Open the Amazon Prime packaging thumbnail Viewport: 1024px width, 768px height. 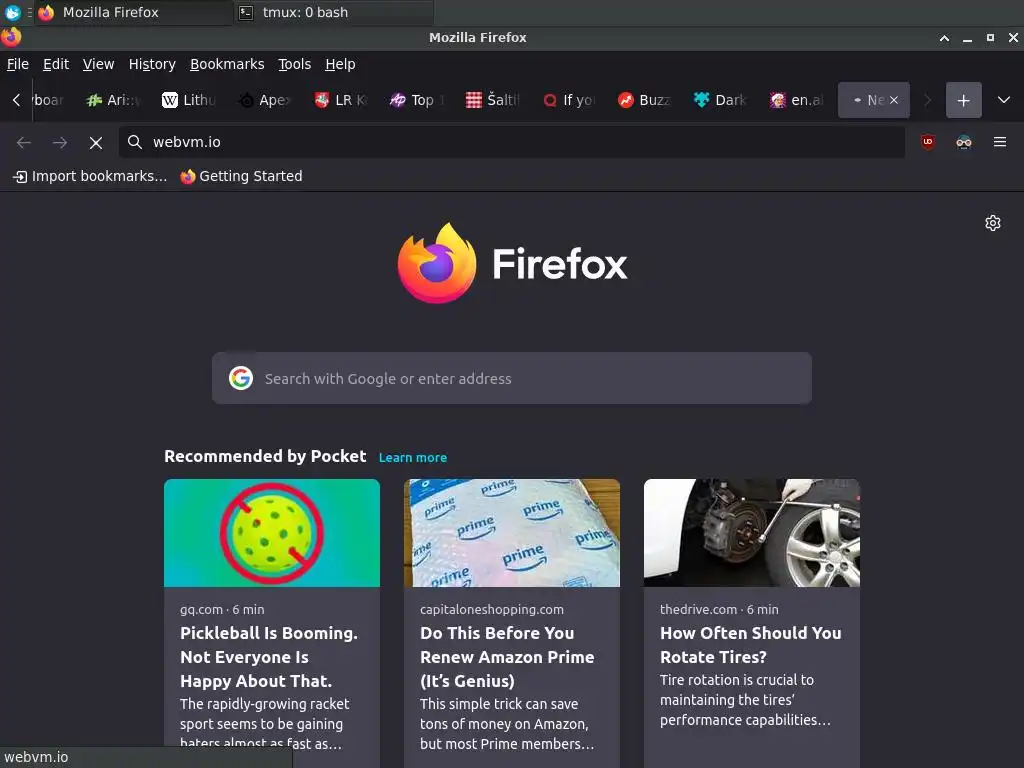[x=511, y=533]
